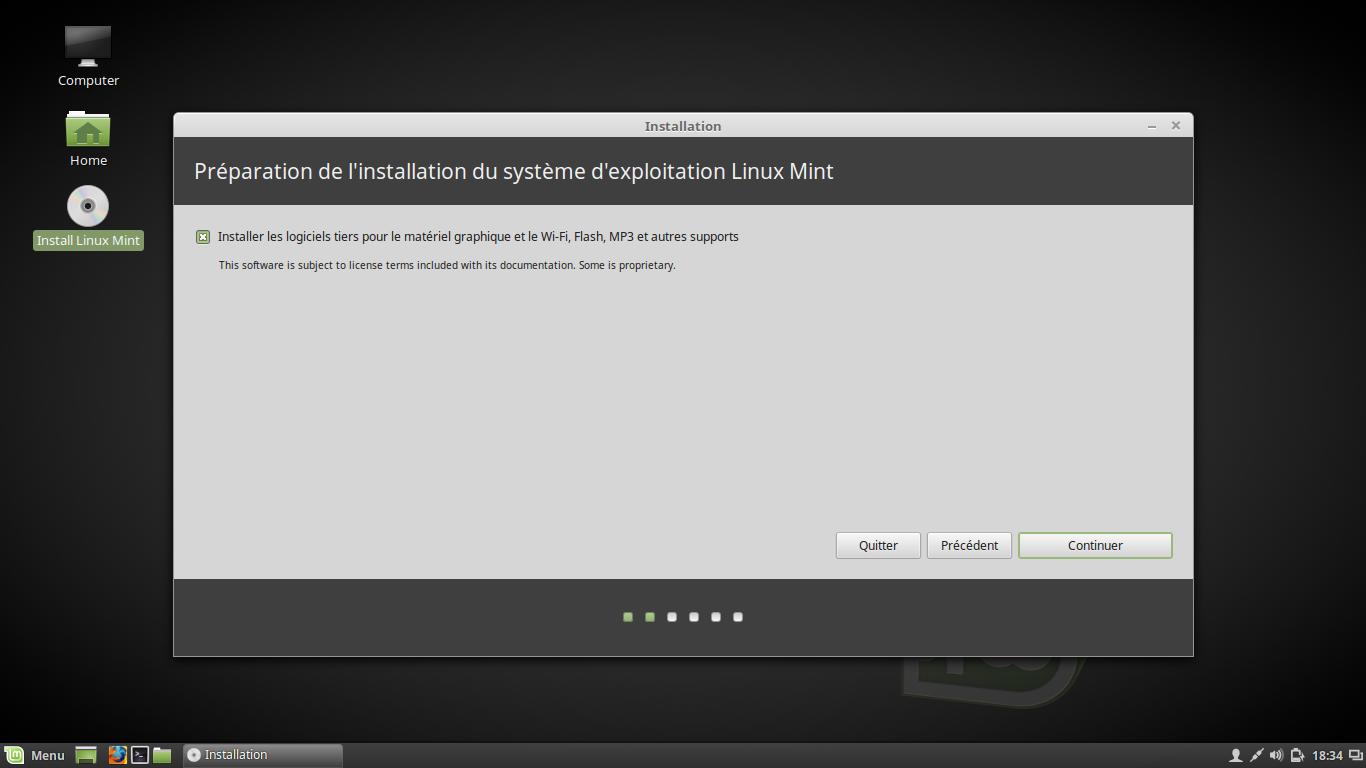The height and width of the screenshot is (768, 1366).
Task: Proceed with the Continuer button
Action: point(1095,545)
